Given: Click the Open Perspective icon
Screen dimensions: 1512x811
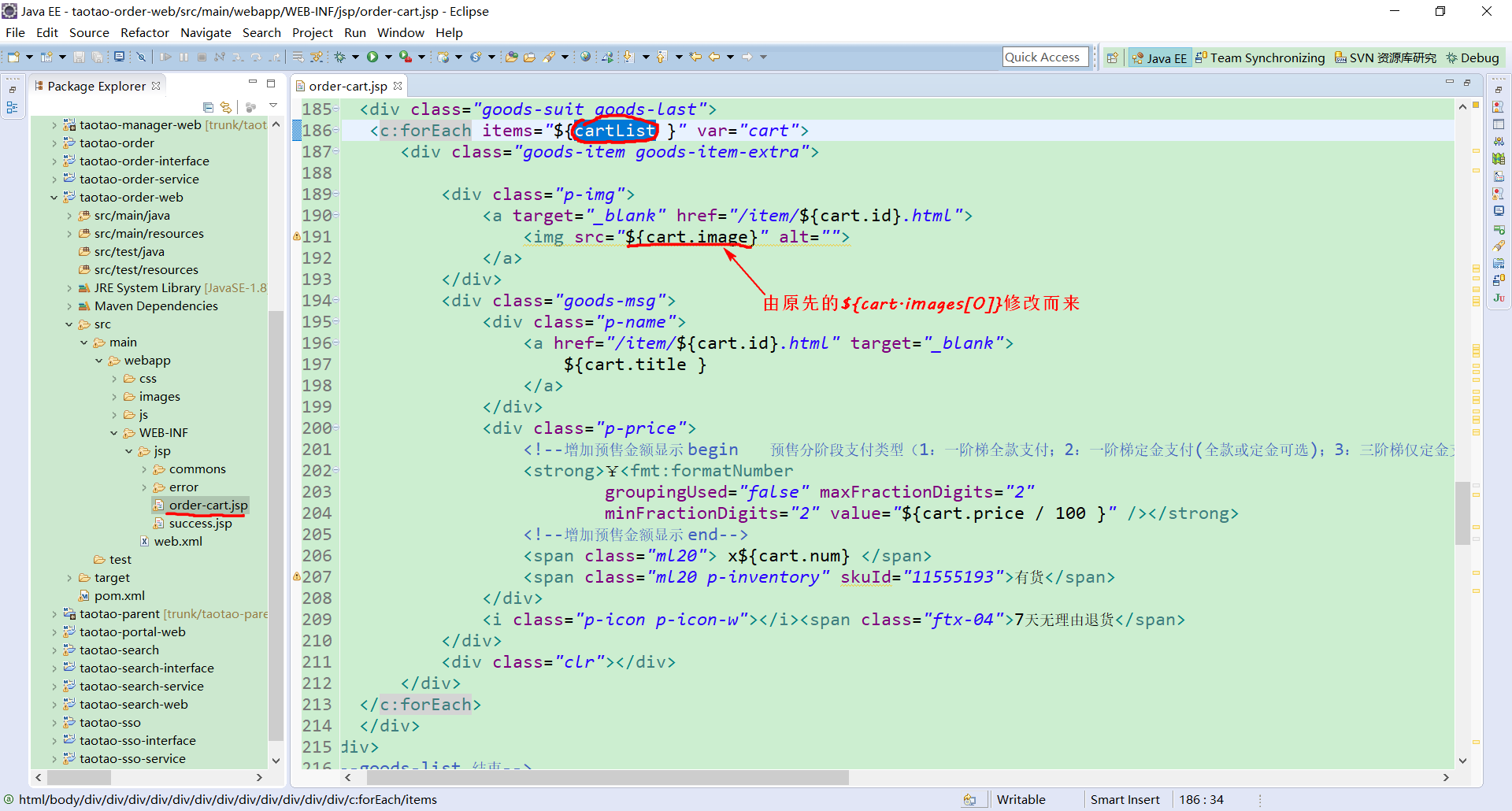Looking at the screenshot, I should [x=1112, y=57].
